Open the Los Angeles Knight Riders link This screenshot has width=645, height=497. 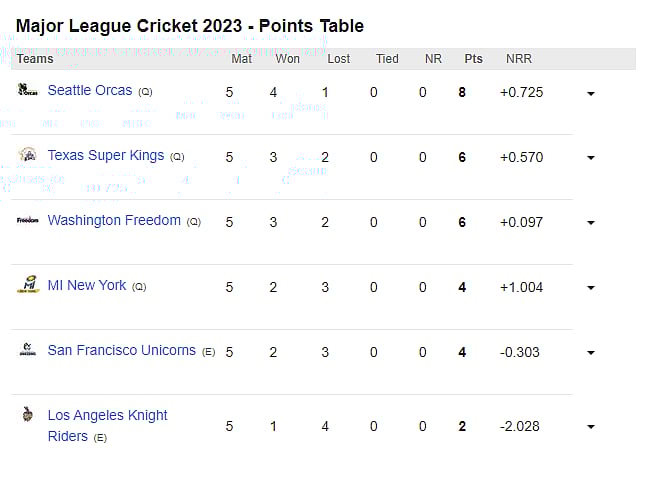pos(107,415)
